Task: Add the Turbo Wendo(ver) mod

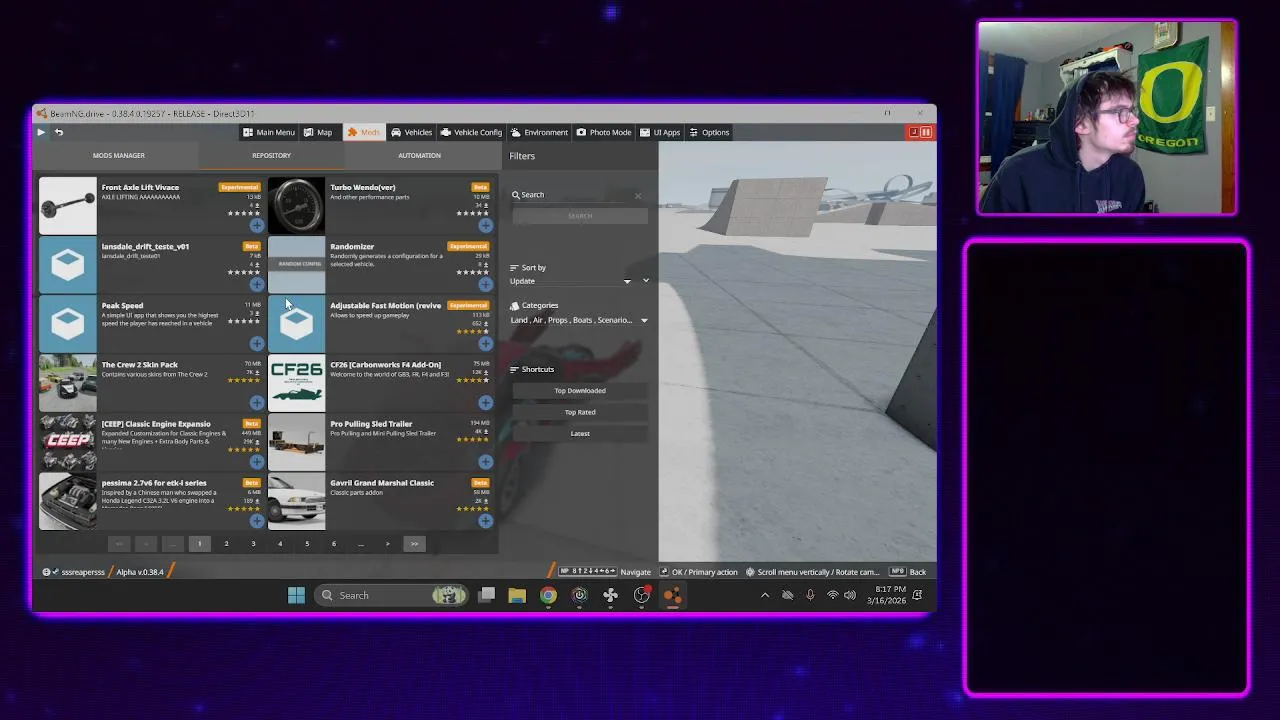Action: click(x=485, y=225)
